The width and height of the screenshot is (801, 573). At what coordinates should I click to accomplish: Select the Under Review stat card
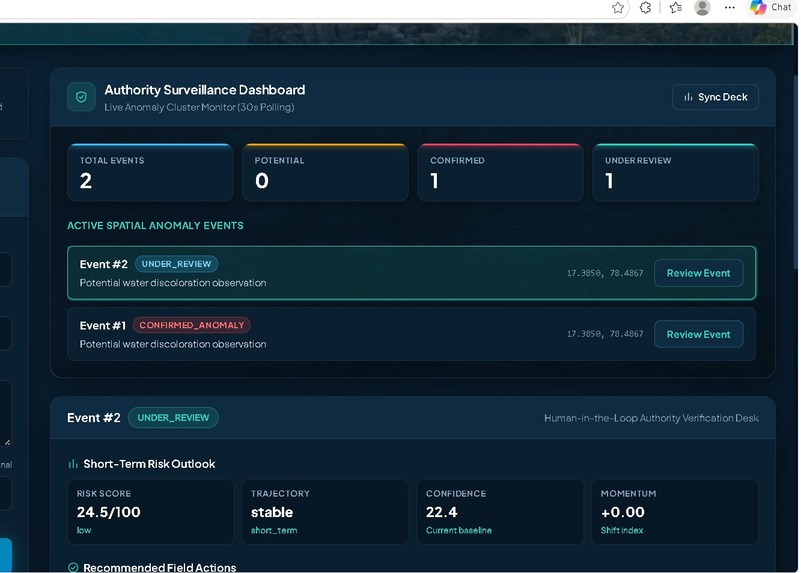[675, 173]
